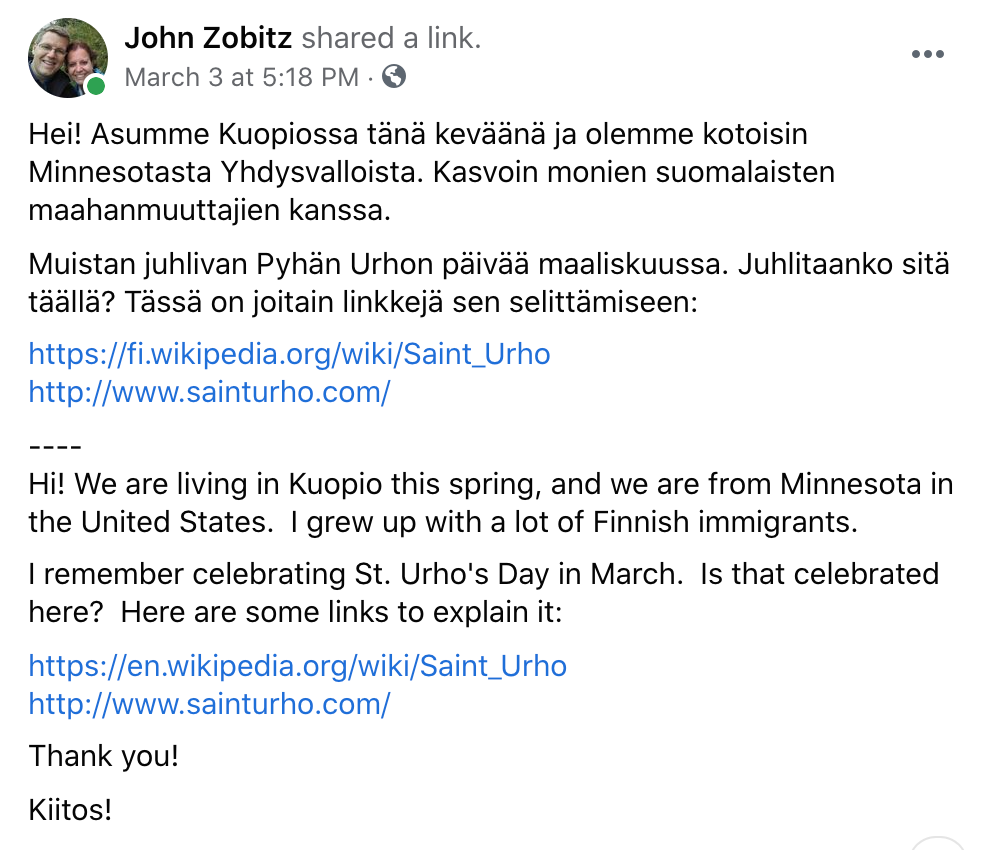Open John Zobitz's profile name link
This screenshot has width=992, height=850.
208,38
